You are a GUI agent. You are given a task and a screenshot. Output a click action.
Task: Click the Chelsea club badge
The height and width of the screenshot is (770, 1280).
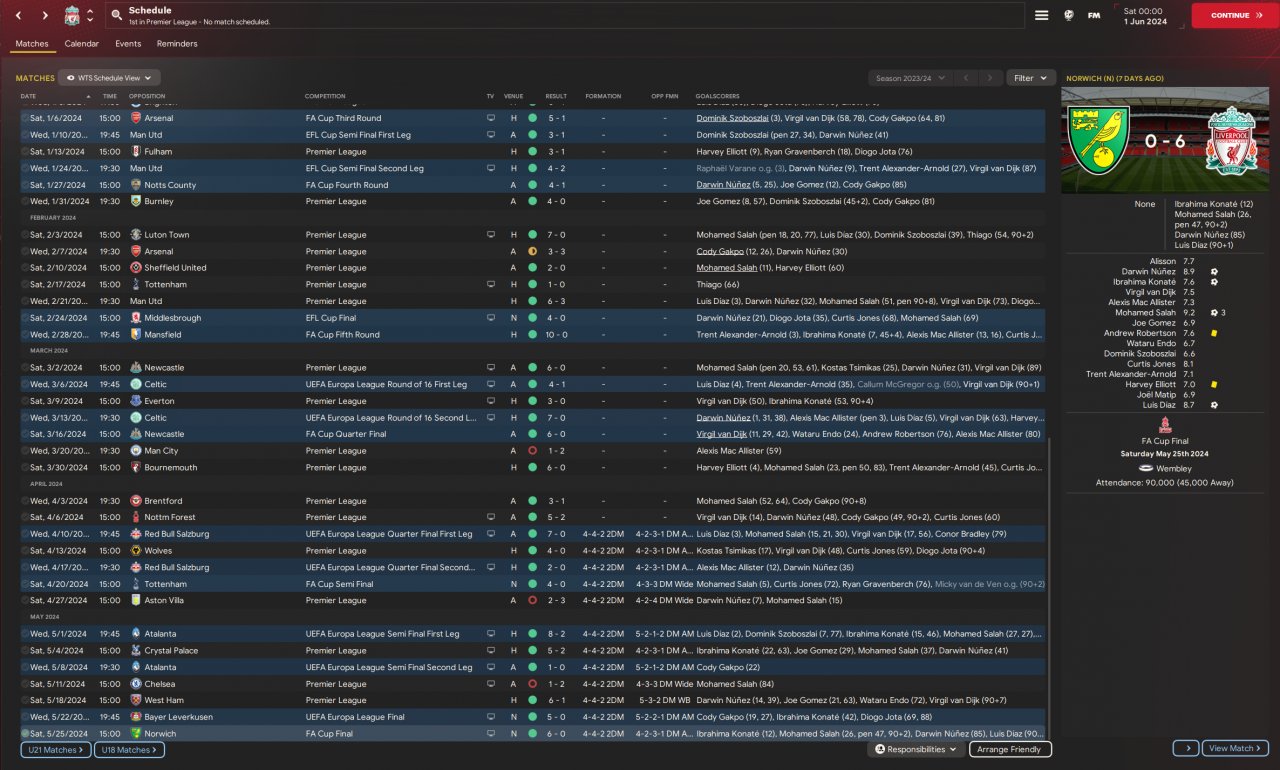pyautogui.click(x=137, y=684)
